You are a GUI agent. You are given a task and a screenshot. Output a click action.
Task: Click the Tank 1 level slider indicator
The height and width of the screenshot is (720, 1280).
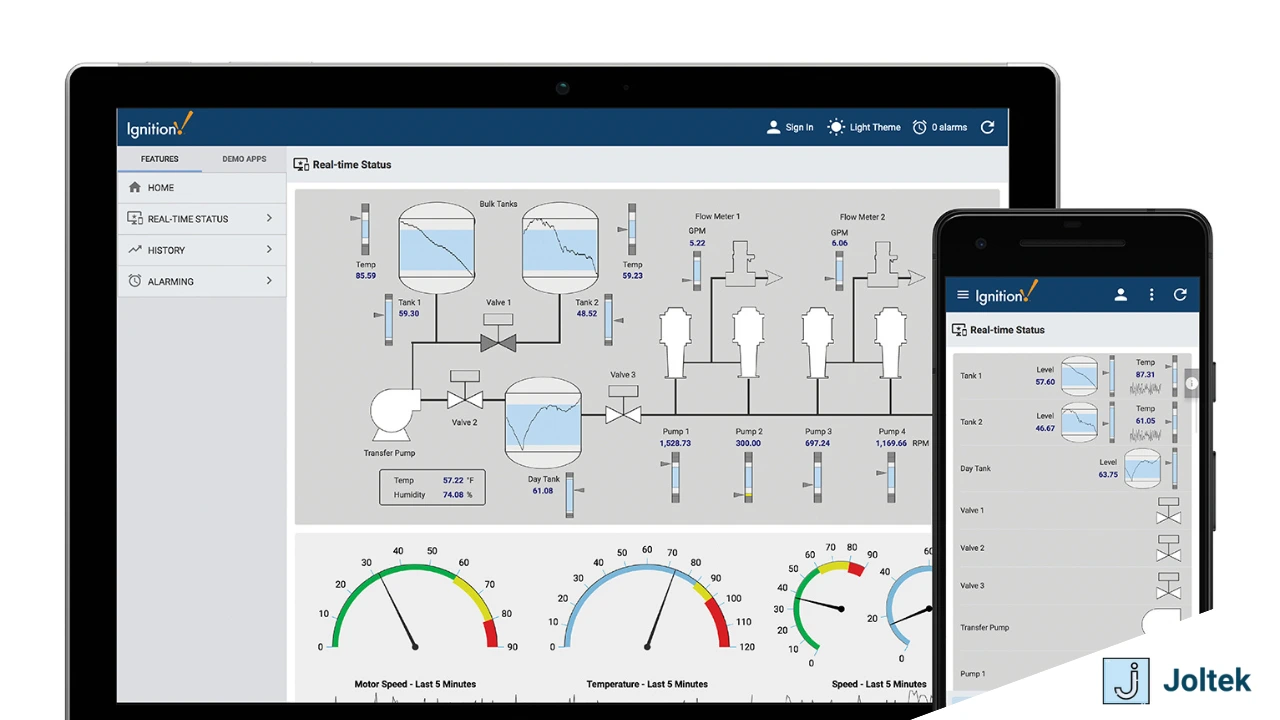(x=385, y=319)
